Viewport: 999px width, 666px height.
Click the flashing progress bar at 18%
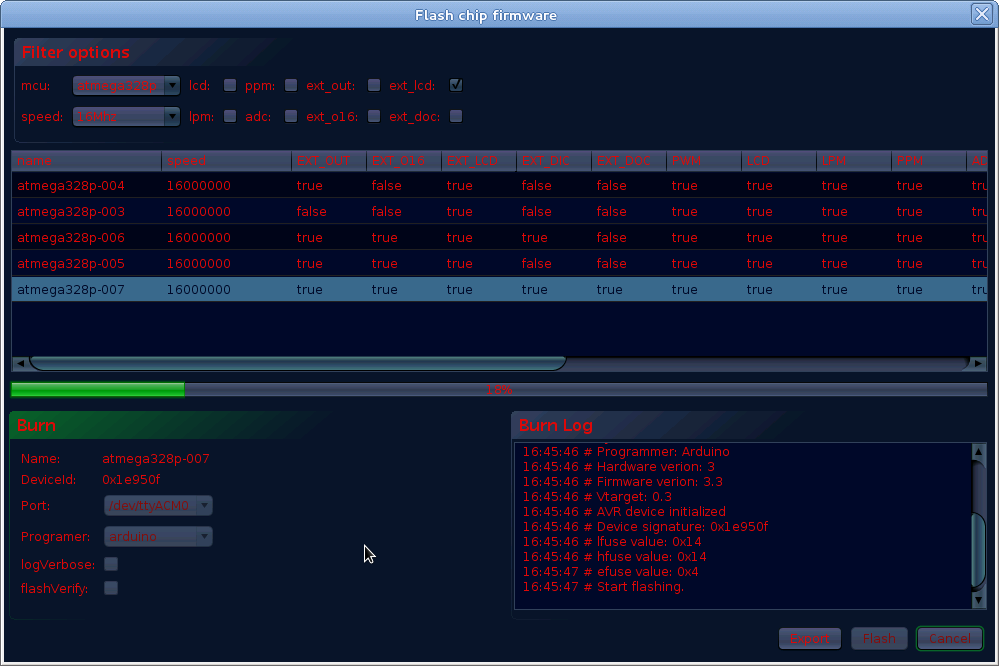pos(499,389)
